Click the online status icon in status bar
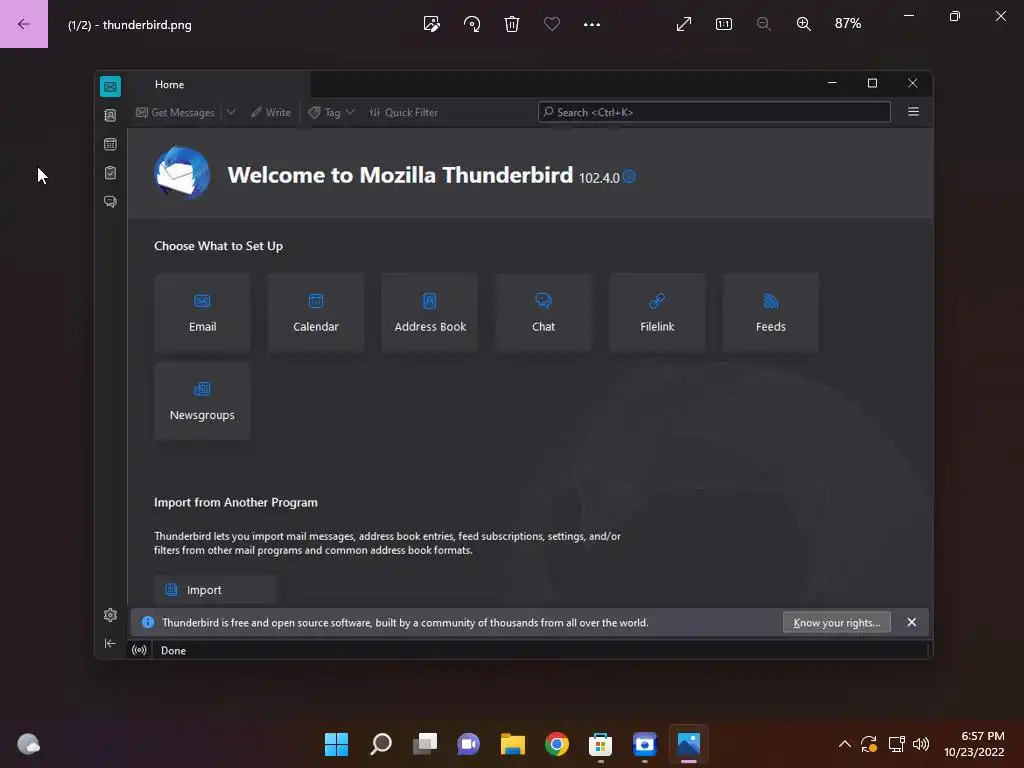Image resolution: width=1024 pixels, height=768 pixels. tap(139, 650)
